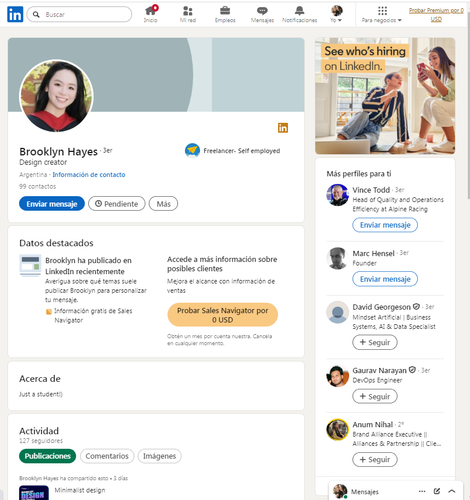
Task: Click Probar Sales Navigator por 0 USD
Action: 222,315
